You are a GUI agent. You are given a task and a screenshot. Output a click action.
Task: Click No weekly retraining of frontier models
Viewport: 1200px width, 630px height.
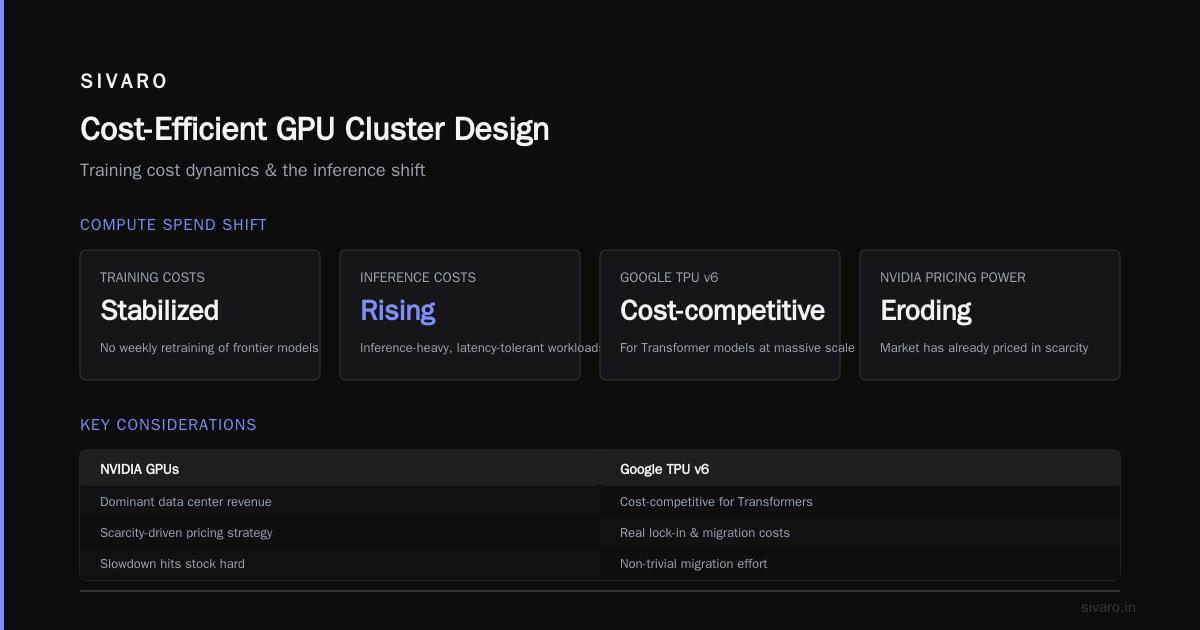coord(209,348)
